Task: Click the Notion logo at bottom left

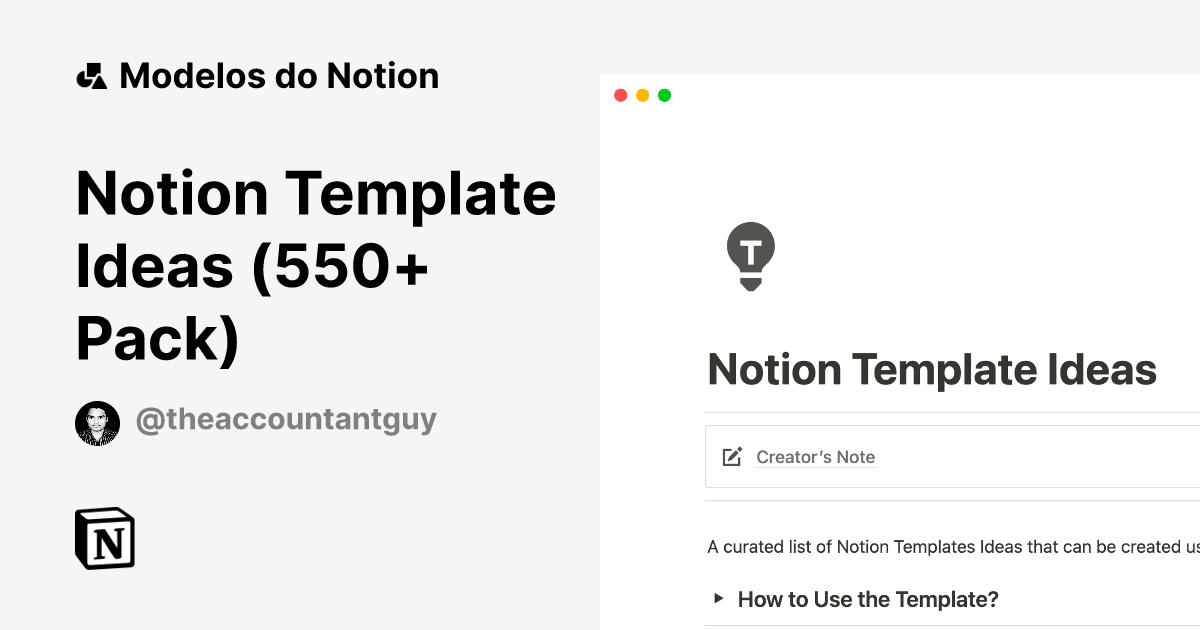Action: pos(105,538)
